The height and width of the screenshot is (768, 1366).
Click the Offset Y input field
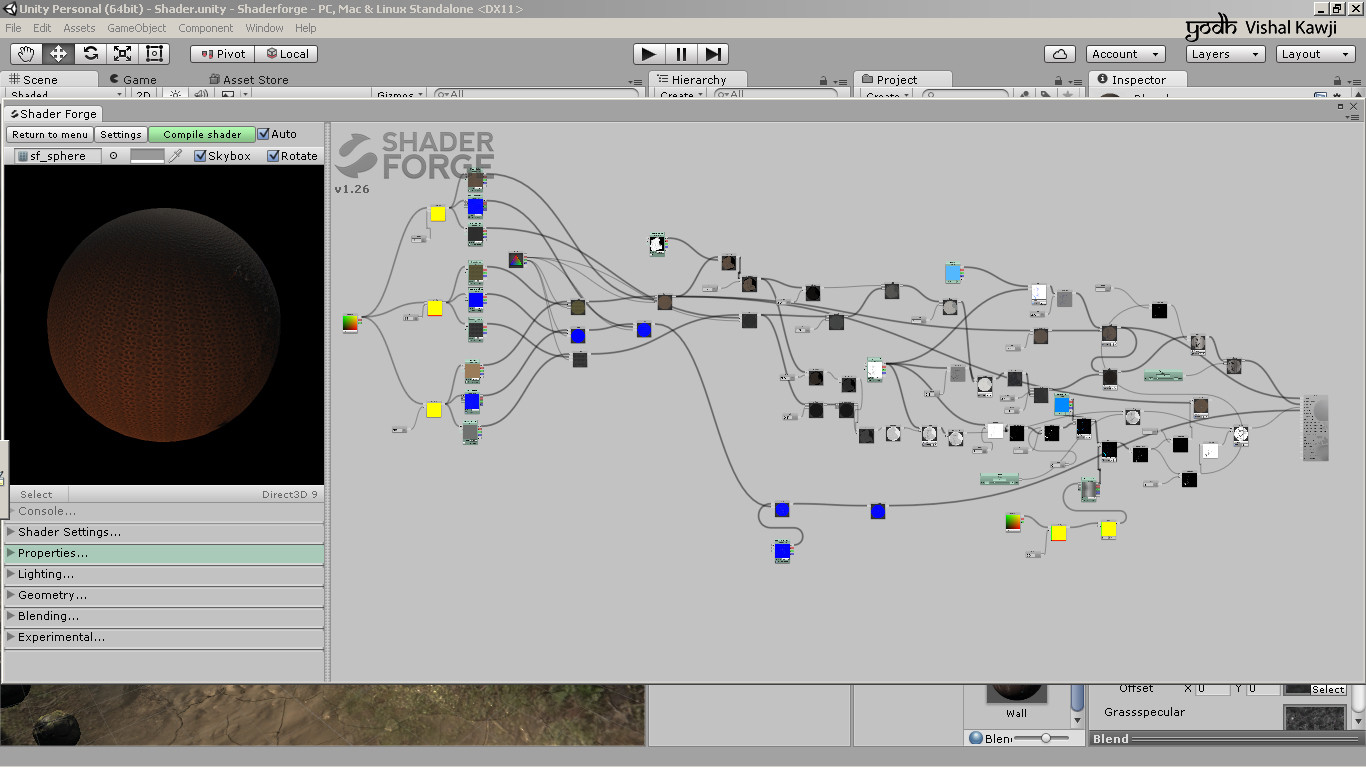[x=1263, y=689]
